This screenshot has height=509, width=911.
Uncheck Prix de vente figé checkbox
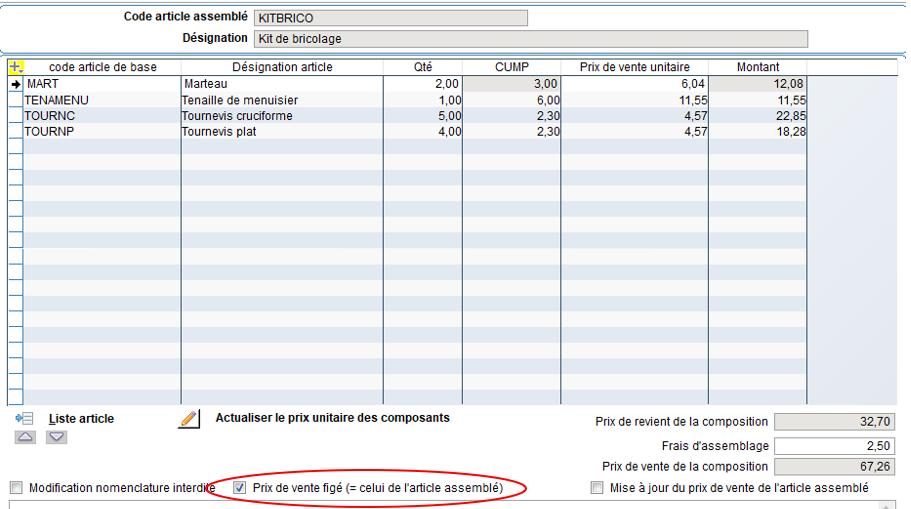pyautogui.click(x=239, y=488)
